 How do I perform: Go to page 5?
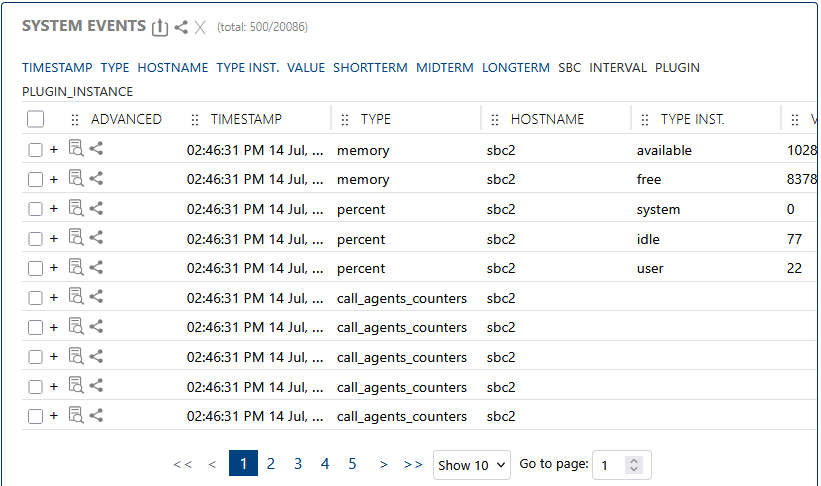(x=352, y=463)
